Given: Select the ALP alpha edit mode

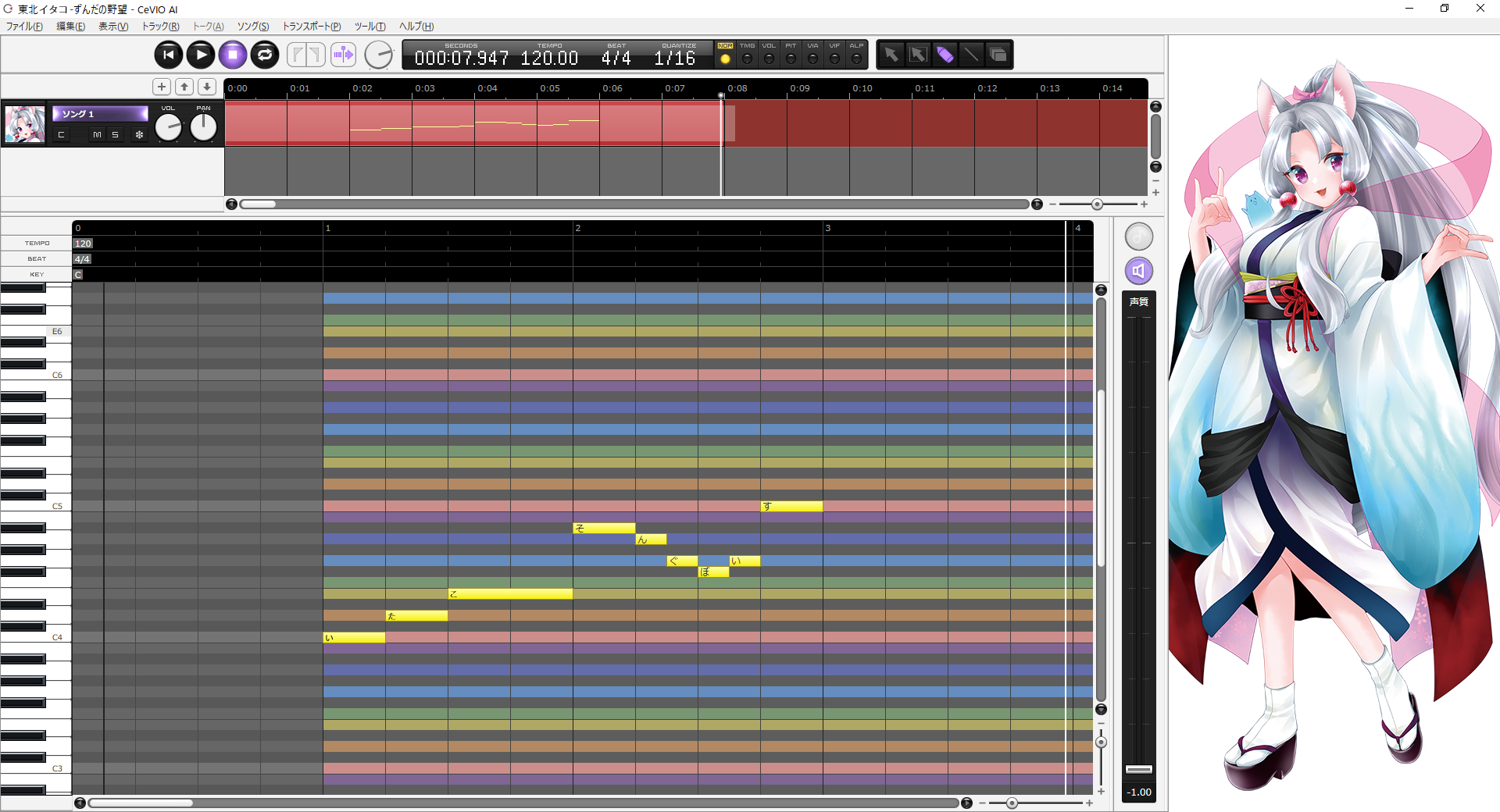Looking at the screenshot, I should point(856,55).
